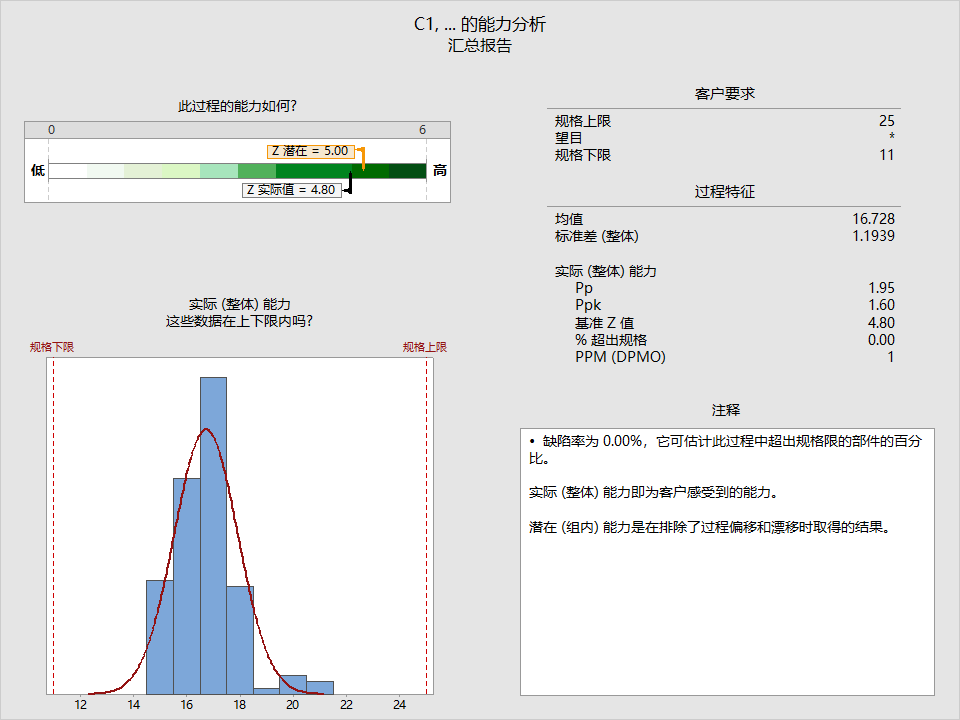Select the 望目 asterisk entry
960x720 pixels.
(x=890, y=137)
